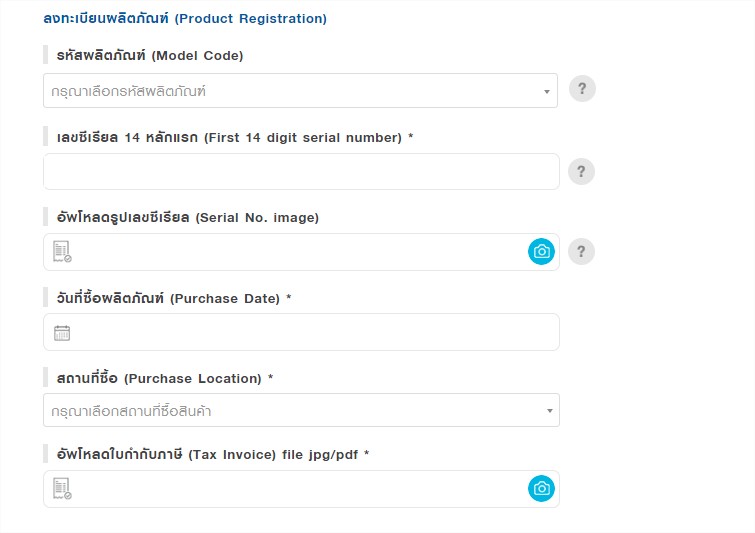Click the Model Code field label
The height and width of the screenshot is (533, 755).
[150, 55]
